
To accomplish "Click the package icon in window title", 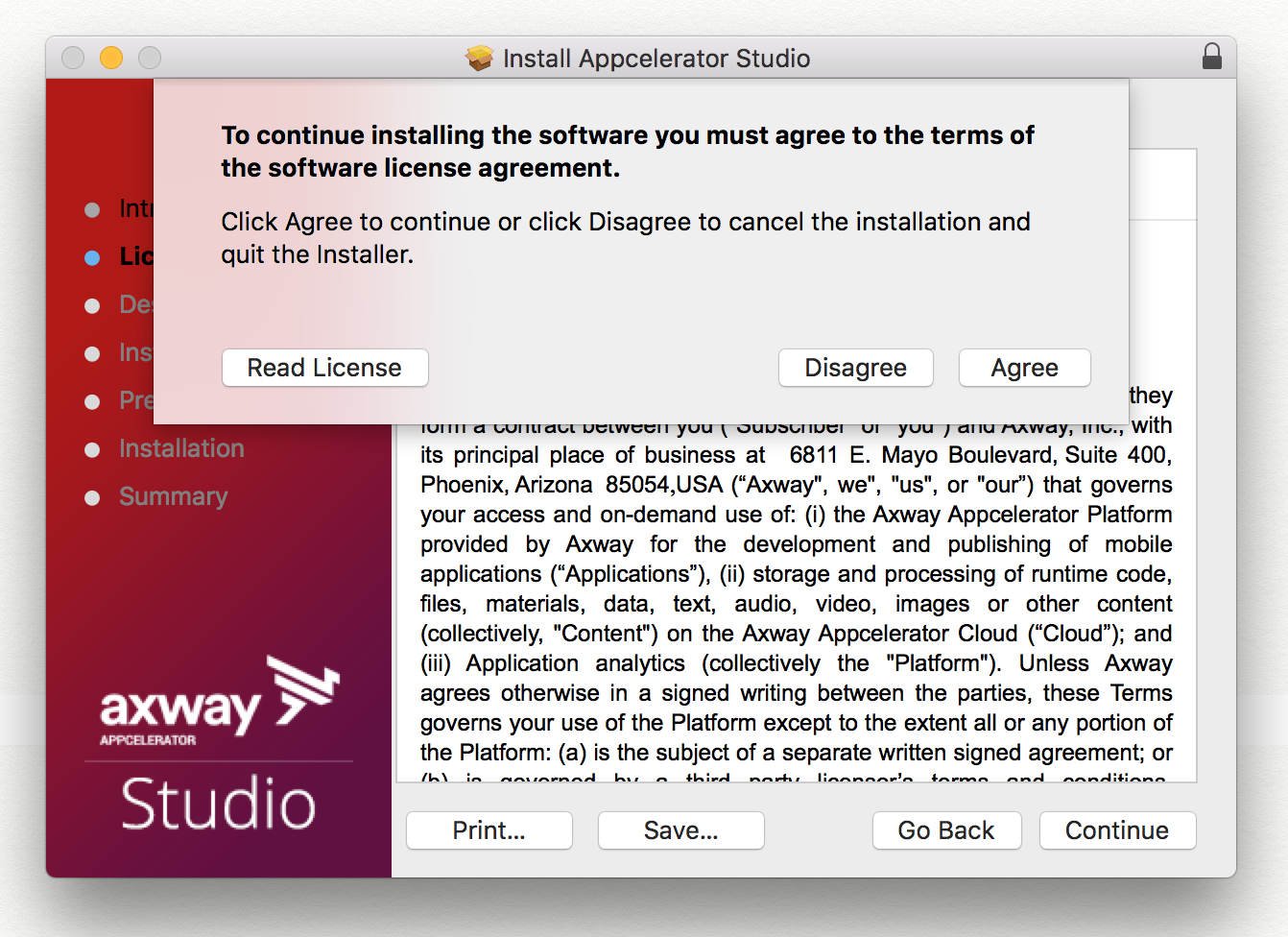I will coord(479,59).
